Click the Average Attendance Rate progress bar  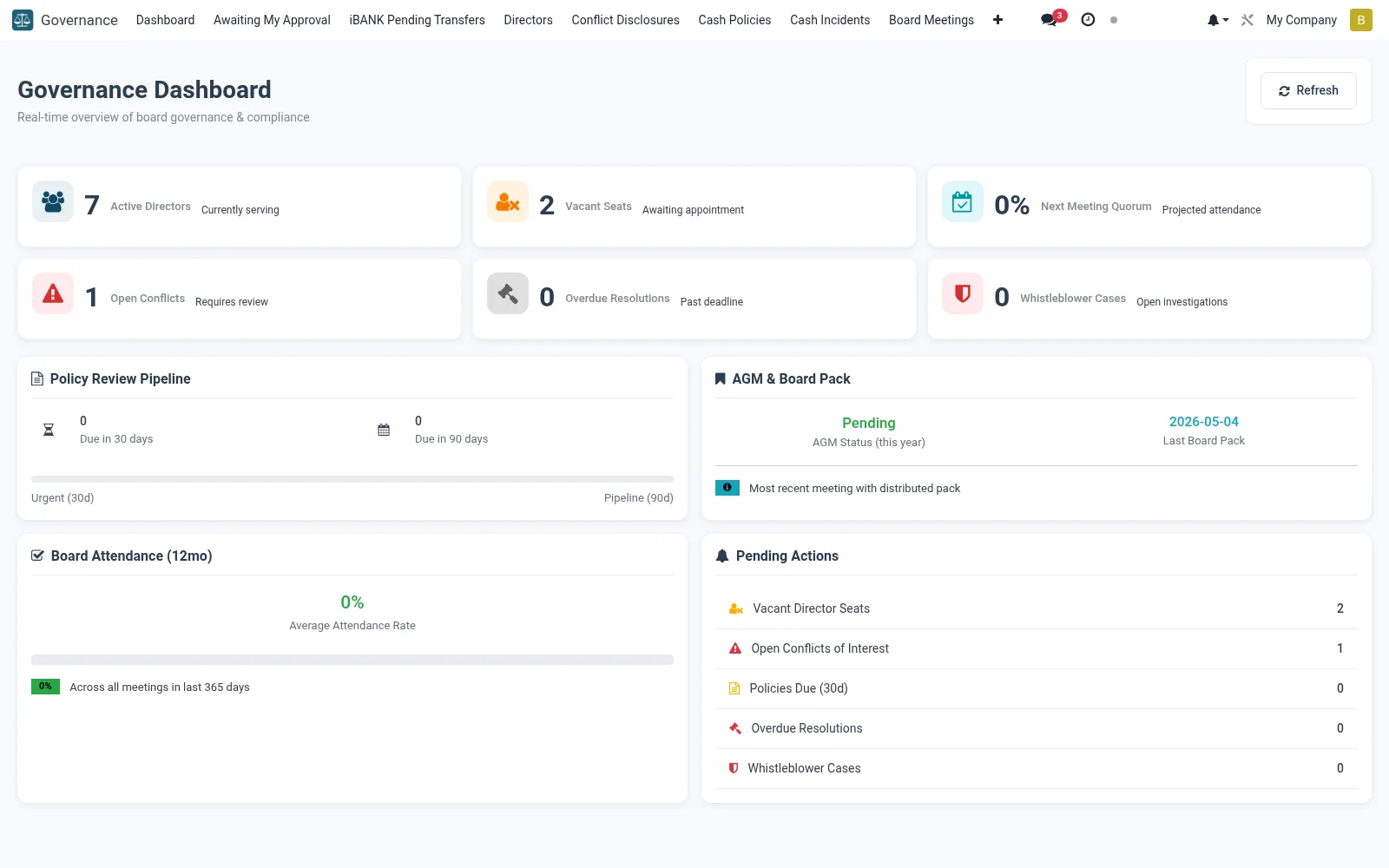pos(352,660)
